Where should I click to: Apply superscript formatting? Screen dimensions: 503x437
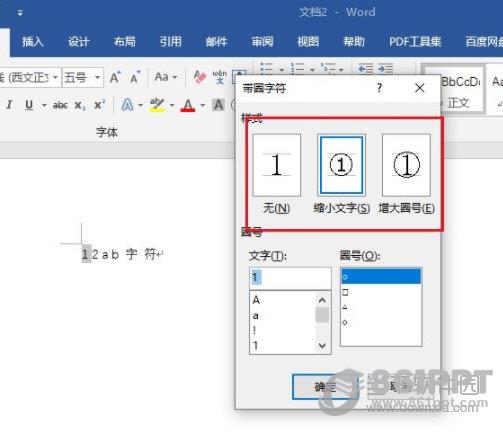click(100, 105)
